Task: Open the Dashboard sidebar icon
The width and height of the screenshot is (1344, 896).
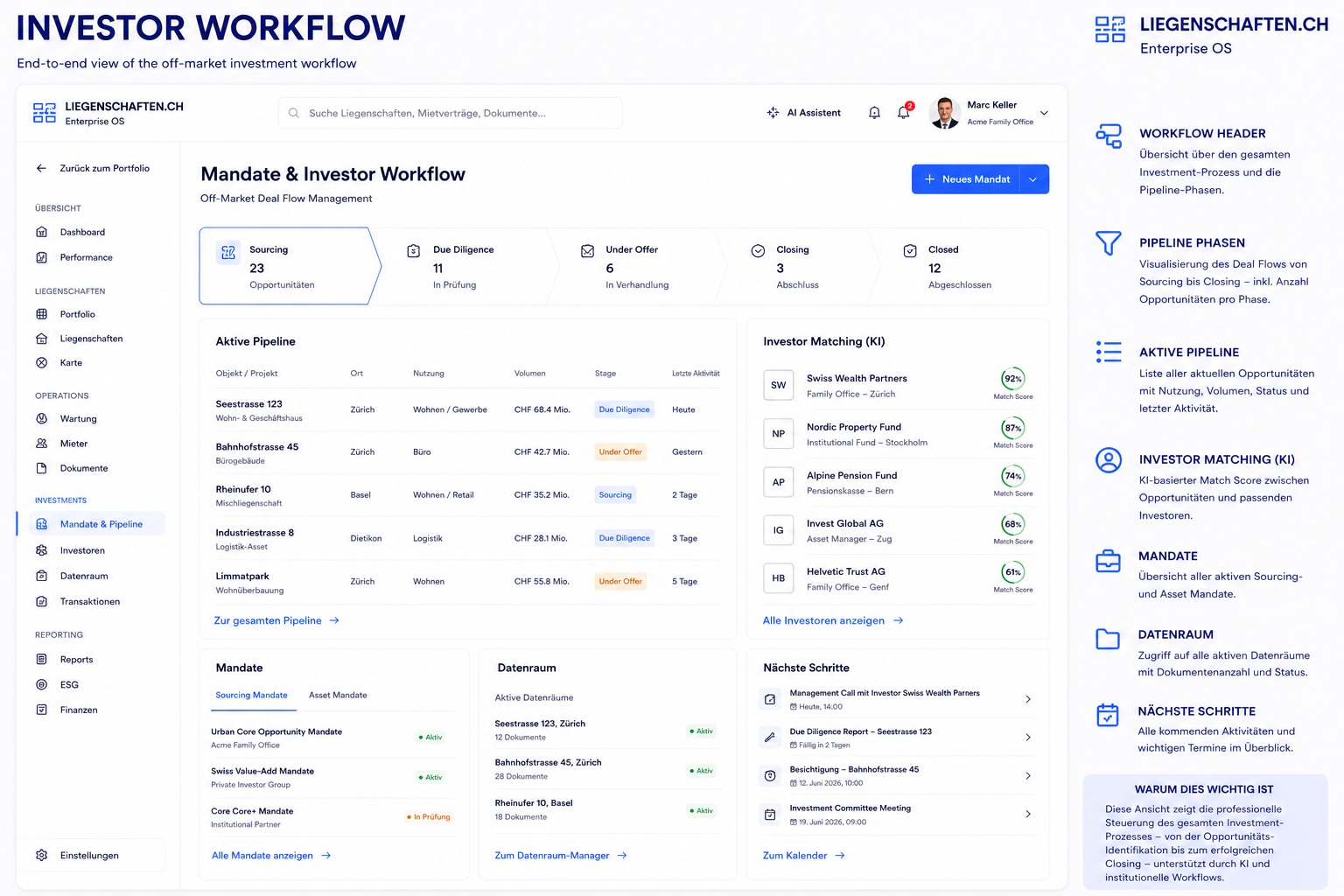Action: tap(41, 232)
